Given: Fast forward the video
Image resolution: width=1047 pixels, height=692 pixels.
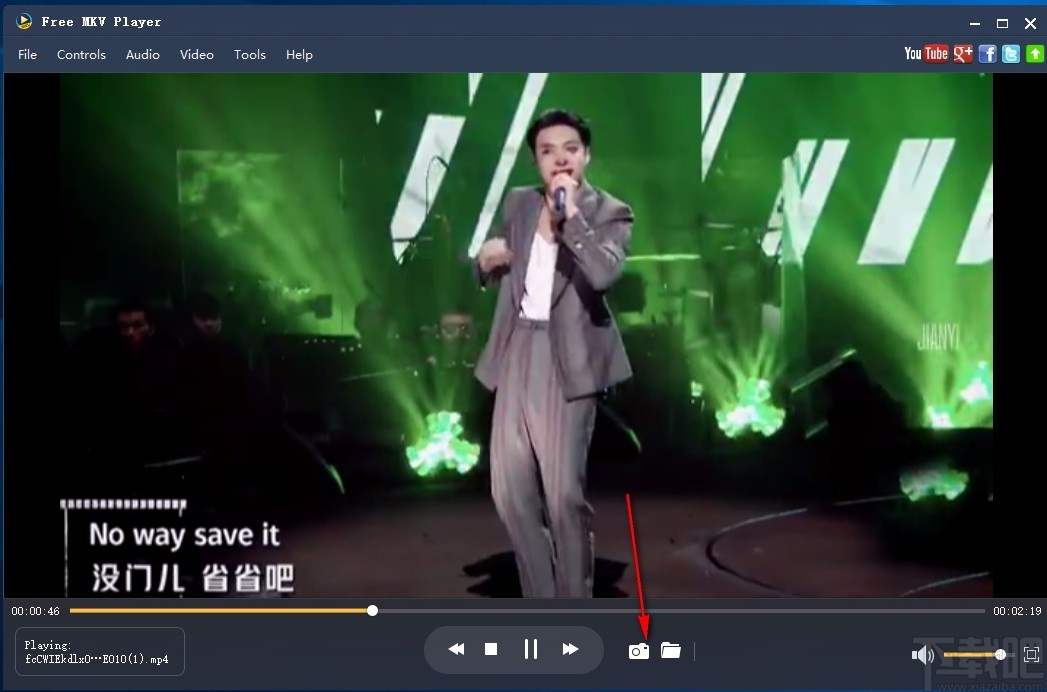Looking at the screenshot, I should [x=570, y=649].
